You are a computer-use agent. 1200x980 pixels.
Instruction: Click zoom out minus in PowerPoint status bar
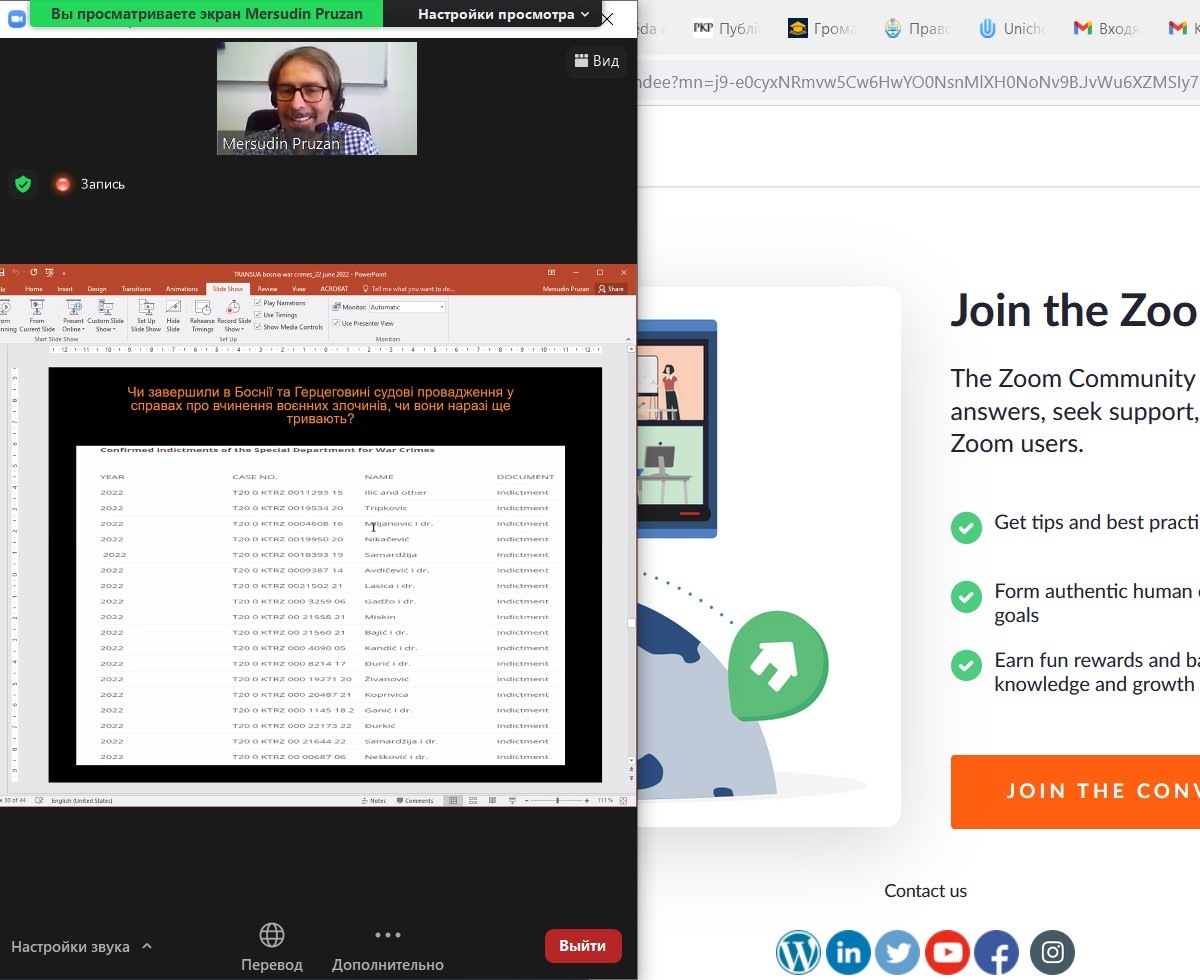(527, 801)
